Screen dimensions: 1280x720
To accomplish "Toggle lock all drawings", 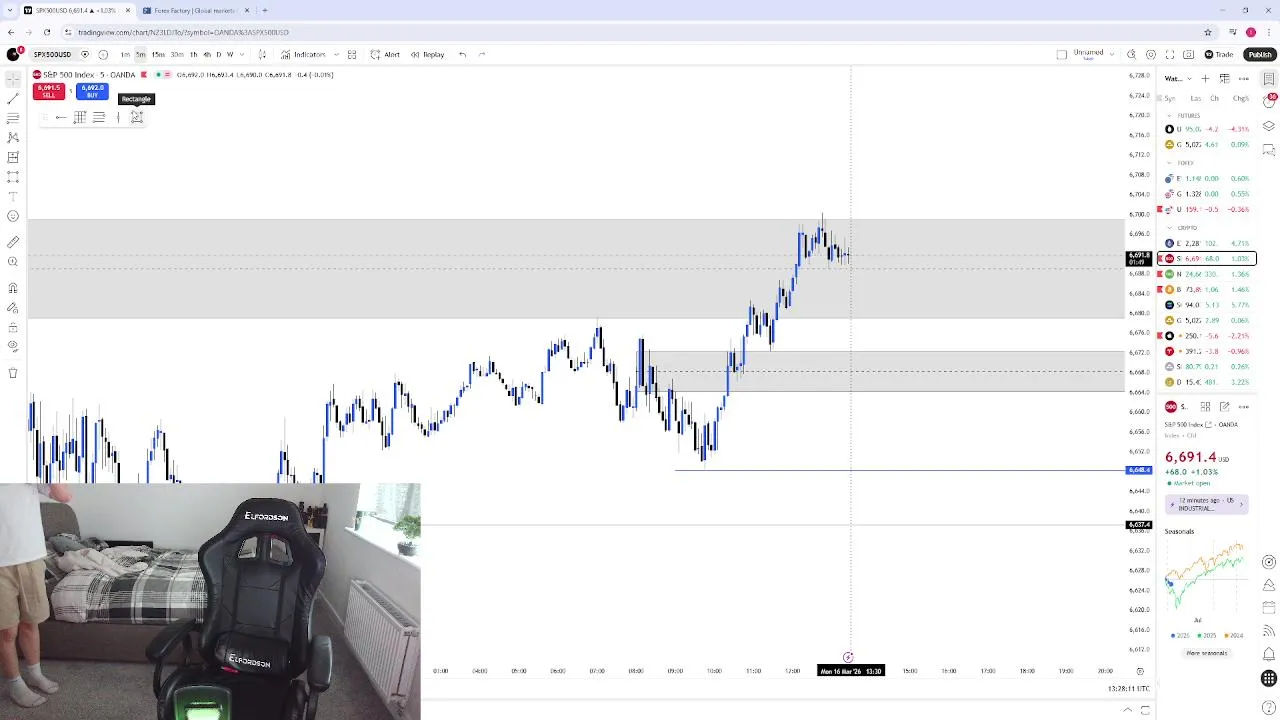I will coord(13,327).
